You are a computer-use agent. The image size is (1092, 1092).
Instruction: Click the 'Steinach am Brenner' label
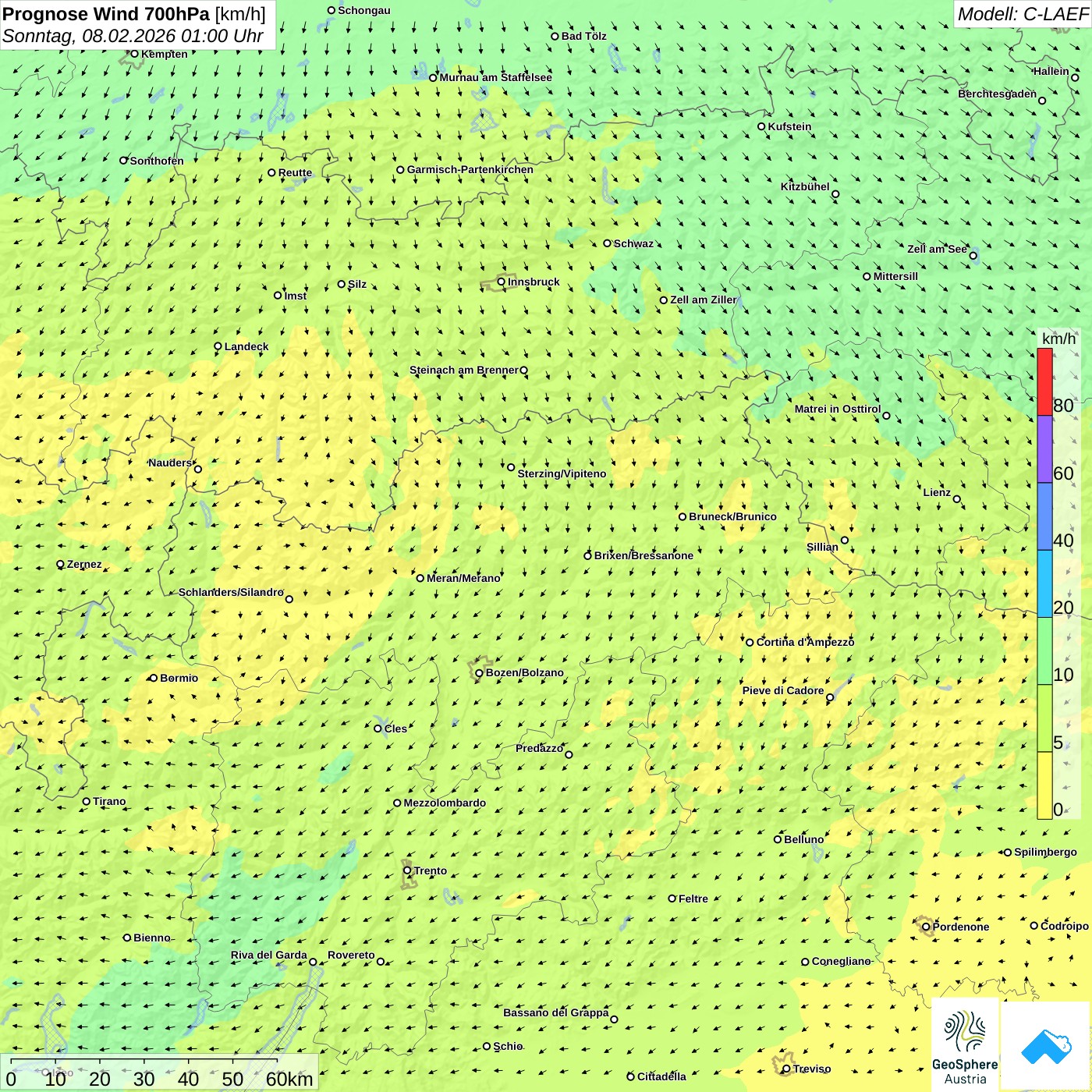[x=464, y=370]
